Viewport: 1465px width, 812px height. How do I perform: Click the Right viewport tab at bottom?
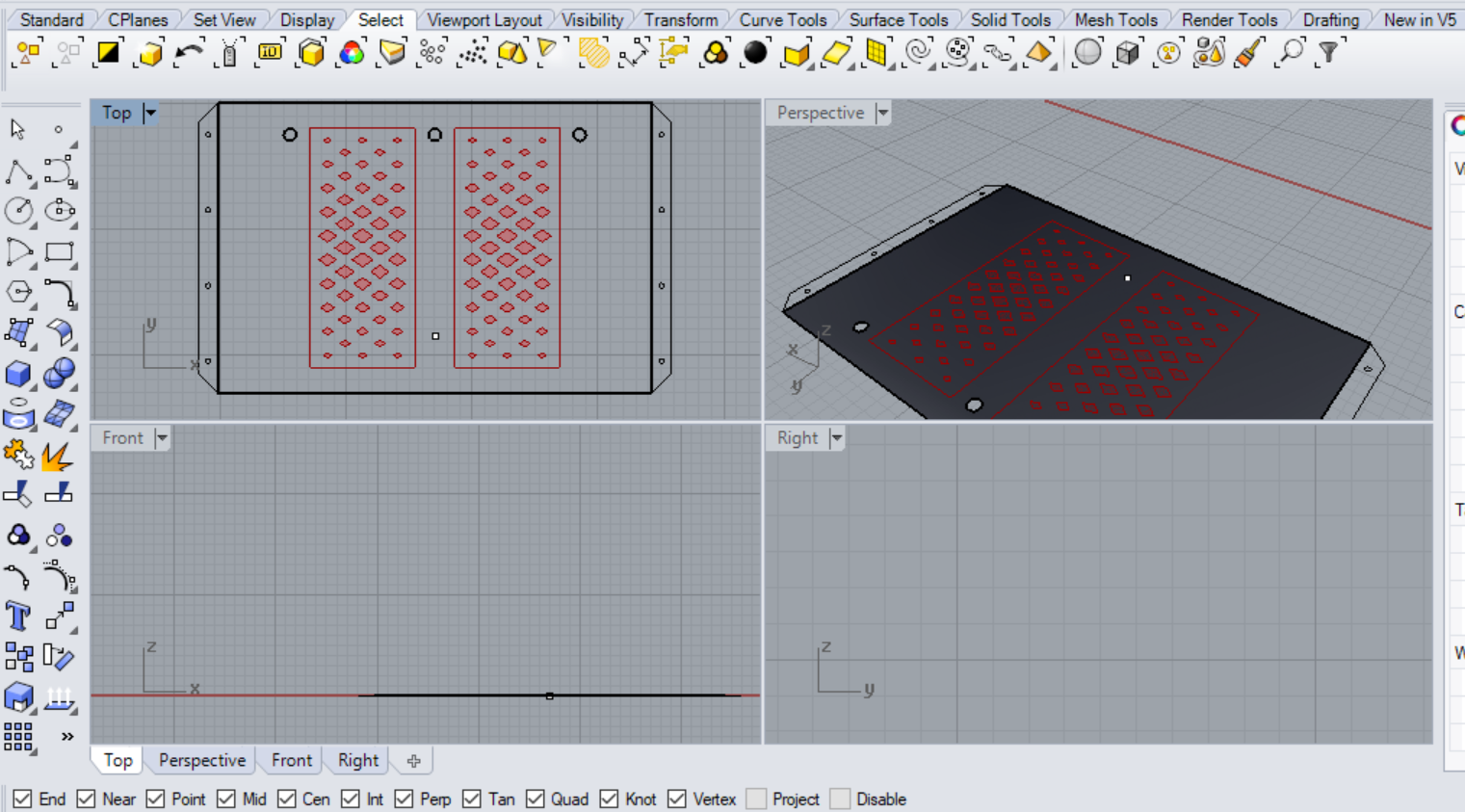[358, 760]
